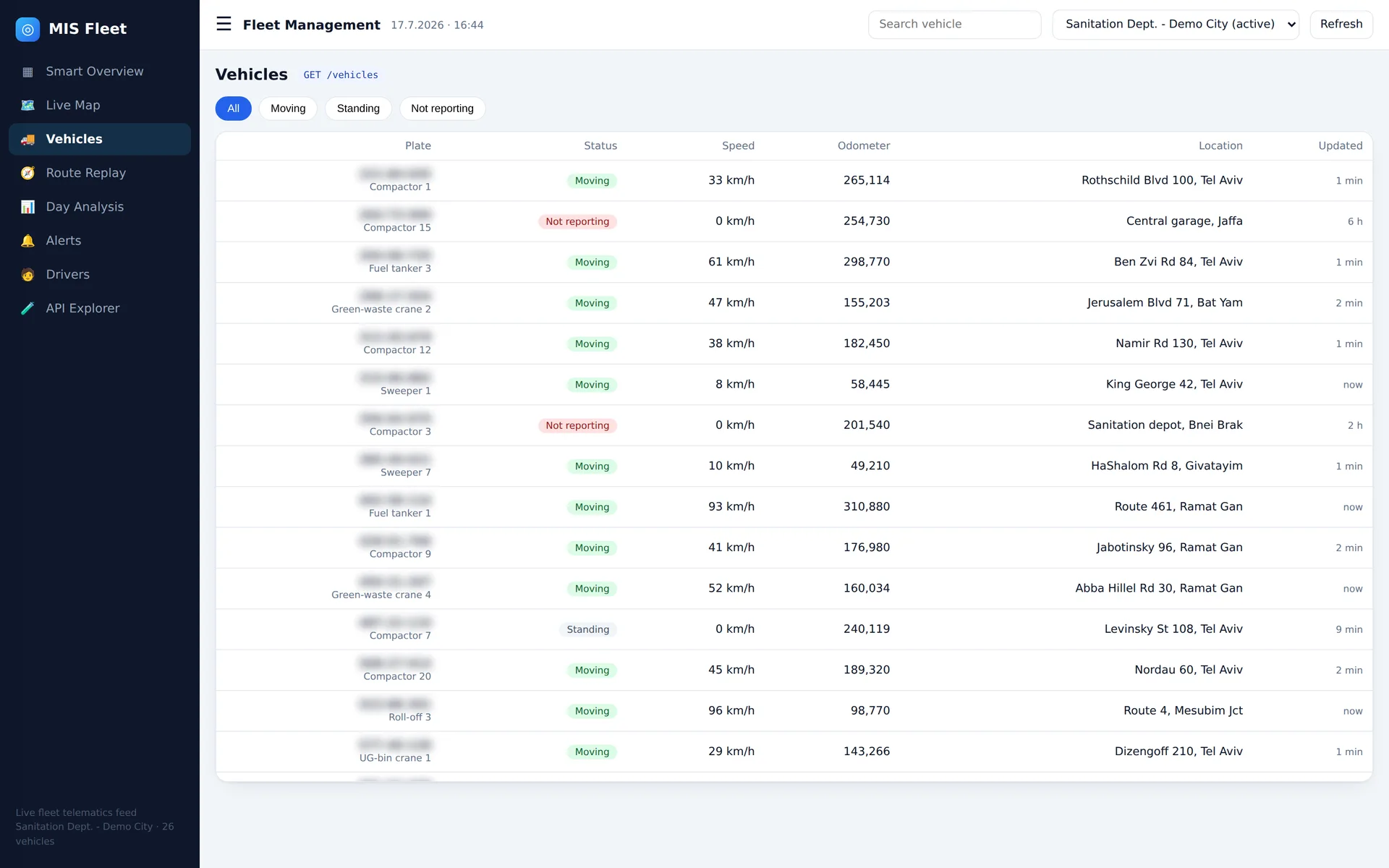This screenshot has height=868, width=1389.
Task: Click Moving badge for Sweeper 7
Action: (592, 467)
